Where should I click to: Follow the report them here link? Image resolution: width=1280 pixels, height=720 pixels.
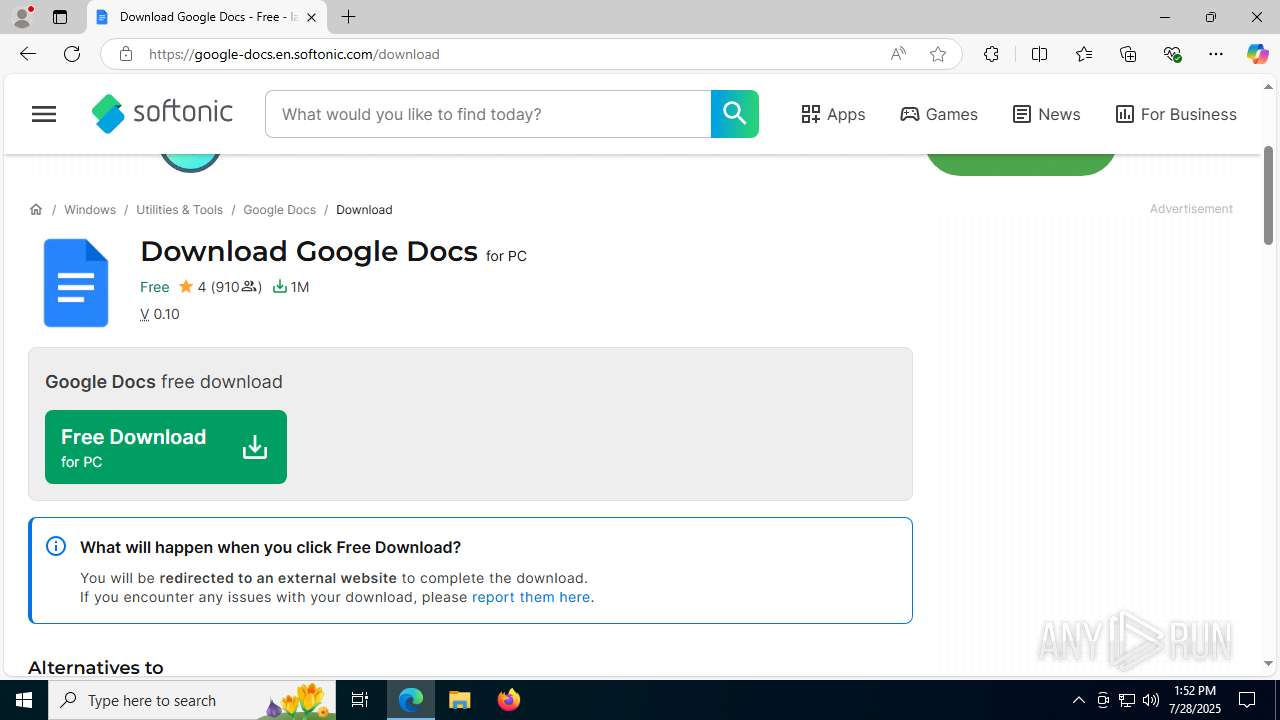click(x=531, y=597)
